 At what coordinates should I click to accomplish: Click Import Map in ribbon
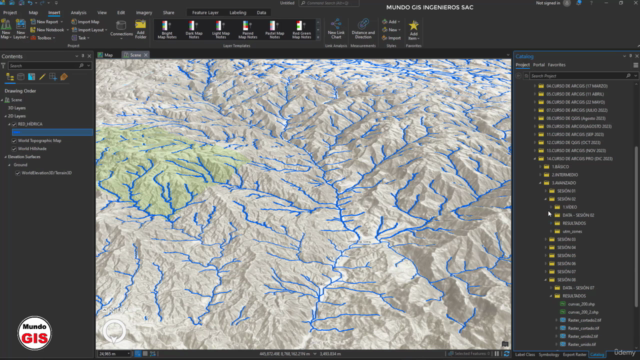point(85,22)
